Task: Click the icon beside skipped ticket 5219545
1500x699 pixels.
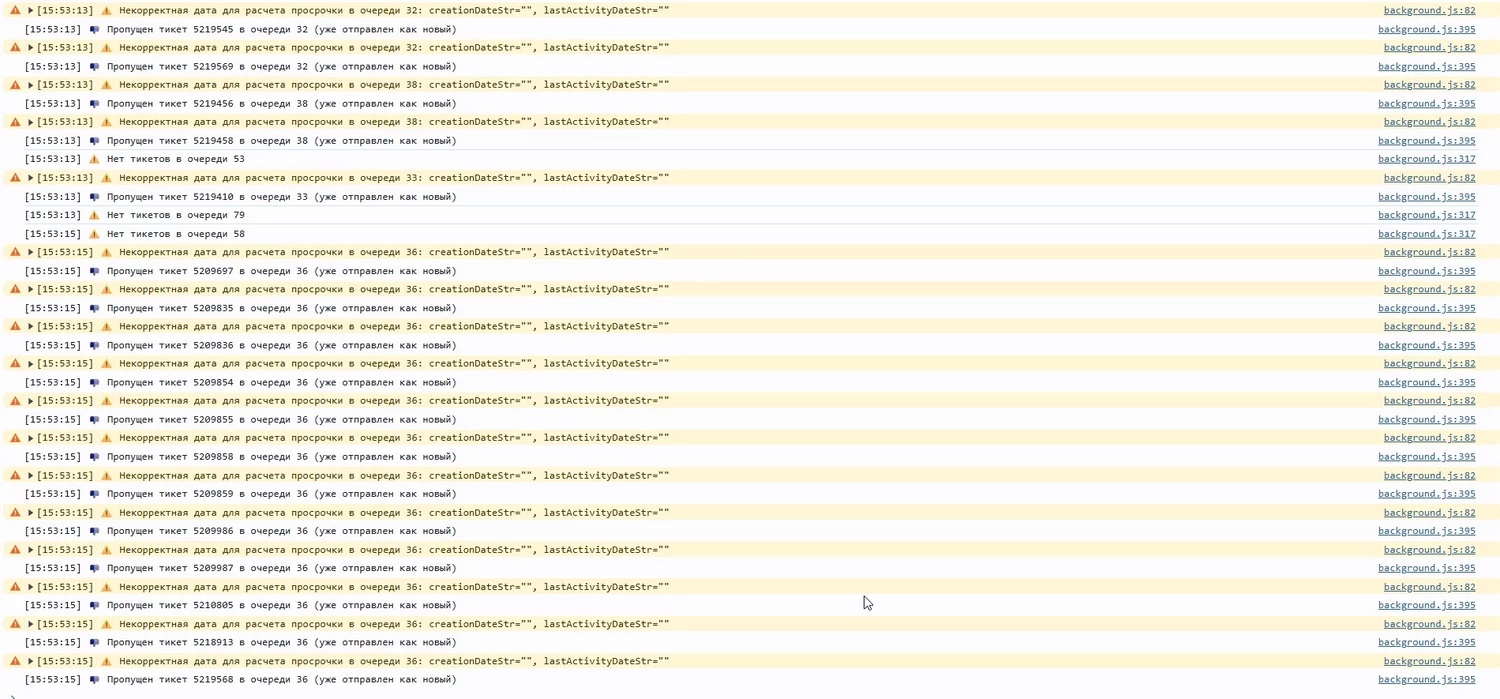Action: coord(94,30)
